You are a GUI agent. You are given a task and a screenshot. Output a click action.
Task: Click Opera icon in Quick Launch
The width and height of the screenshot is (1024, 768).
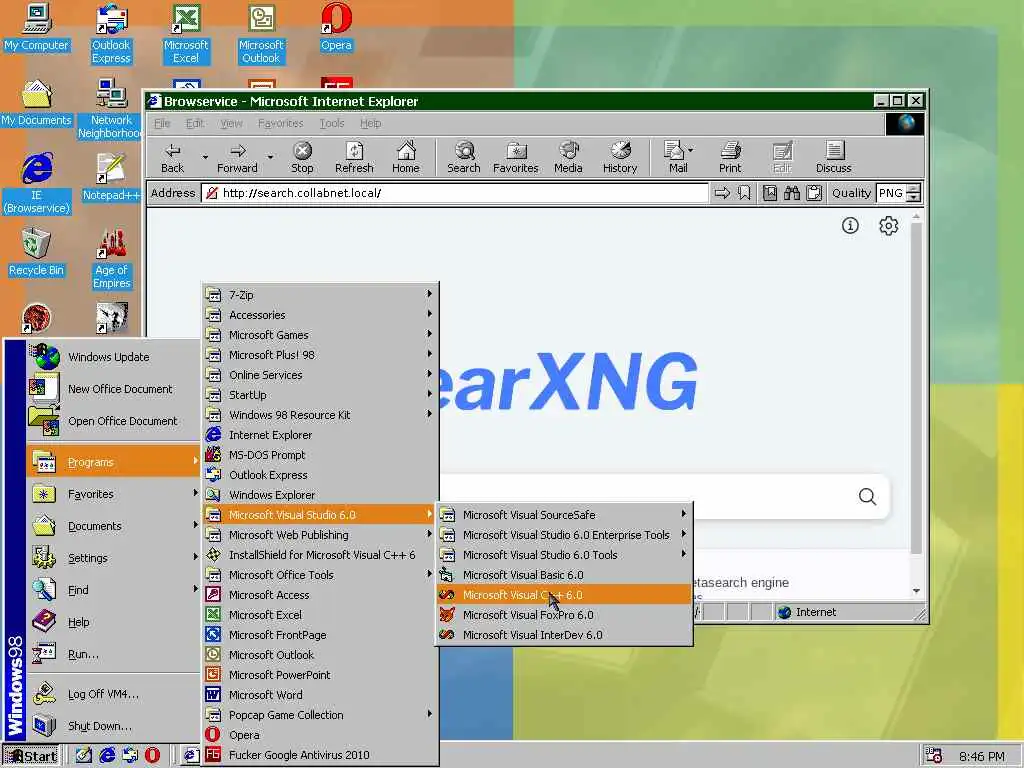pos(152,756)
